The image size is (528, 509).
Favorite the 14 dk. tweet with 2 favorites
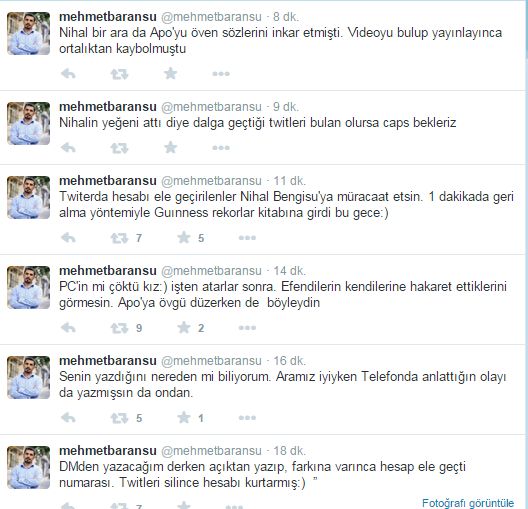tap(184, 328)
